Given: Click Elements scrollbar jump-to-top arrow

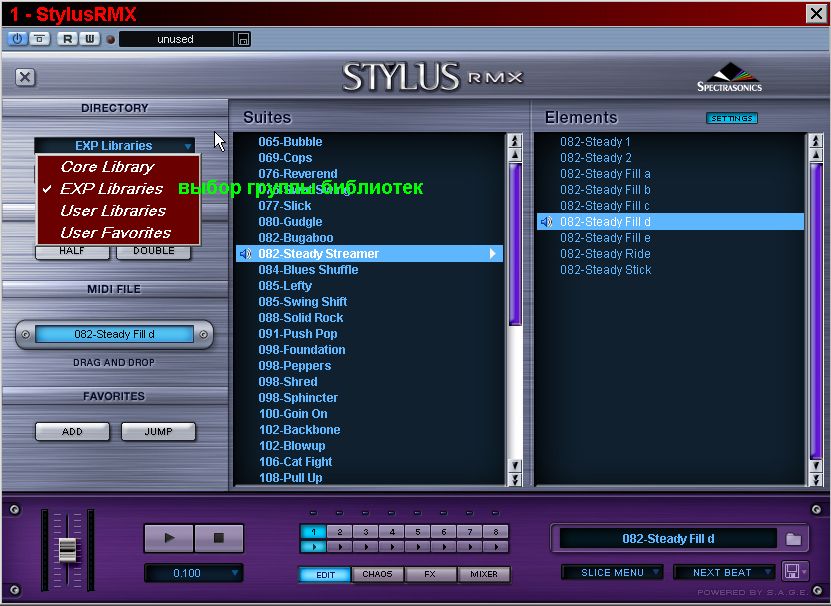Looking at the screenshot, I should pyautogui.click(x=816, y=140).
